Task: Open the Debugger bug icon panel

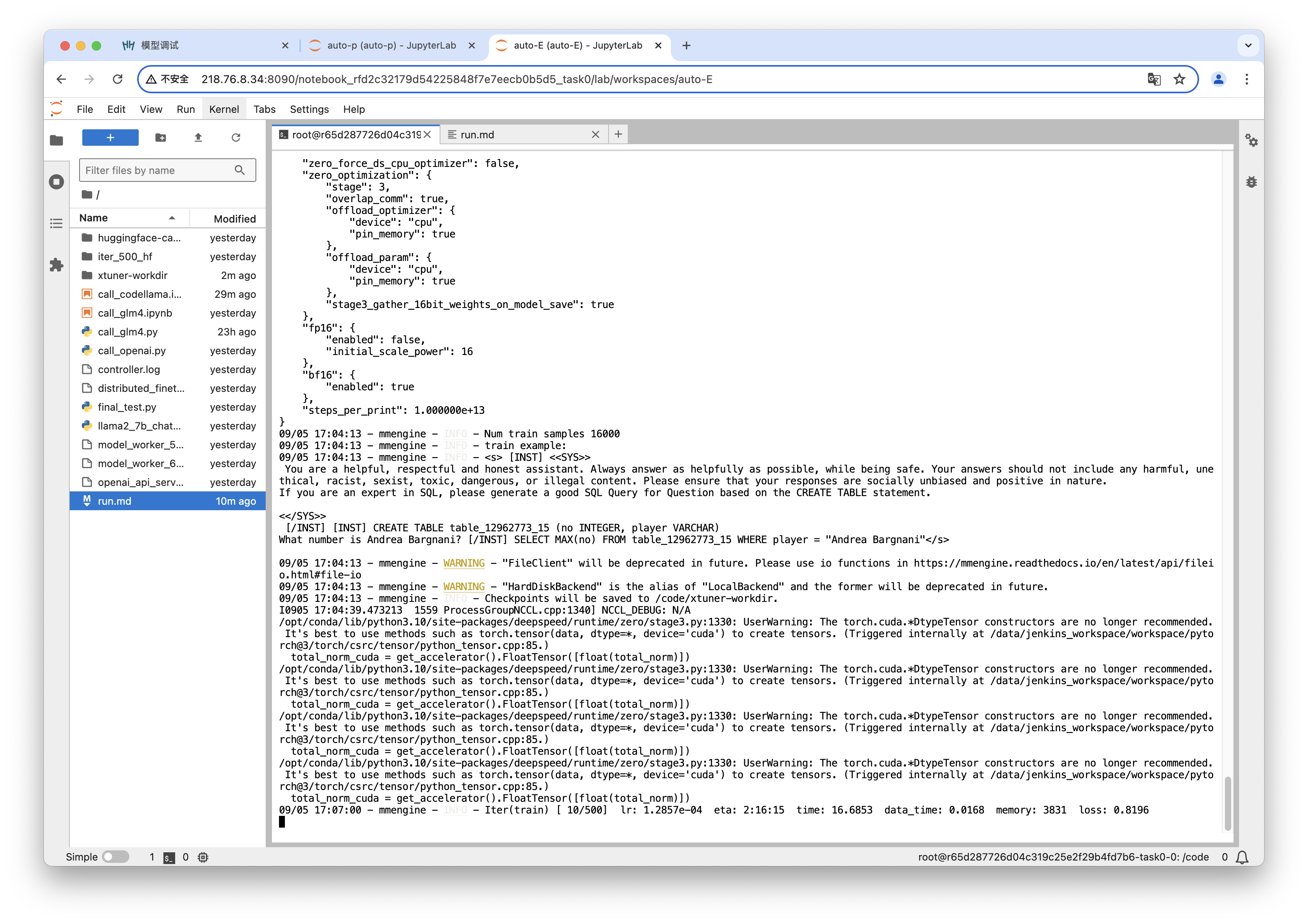Action: click(x=1251, y=182)
